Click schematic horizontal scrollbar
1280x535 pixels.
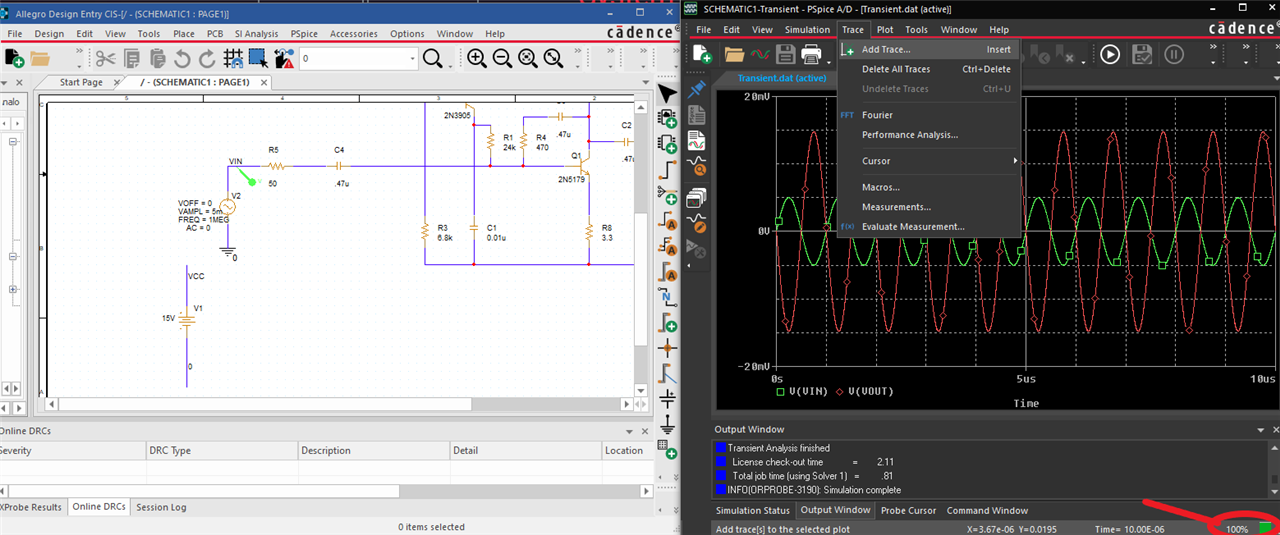pyautogui.click(x=342, y=404)
